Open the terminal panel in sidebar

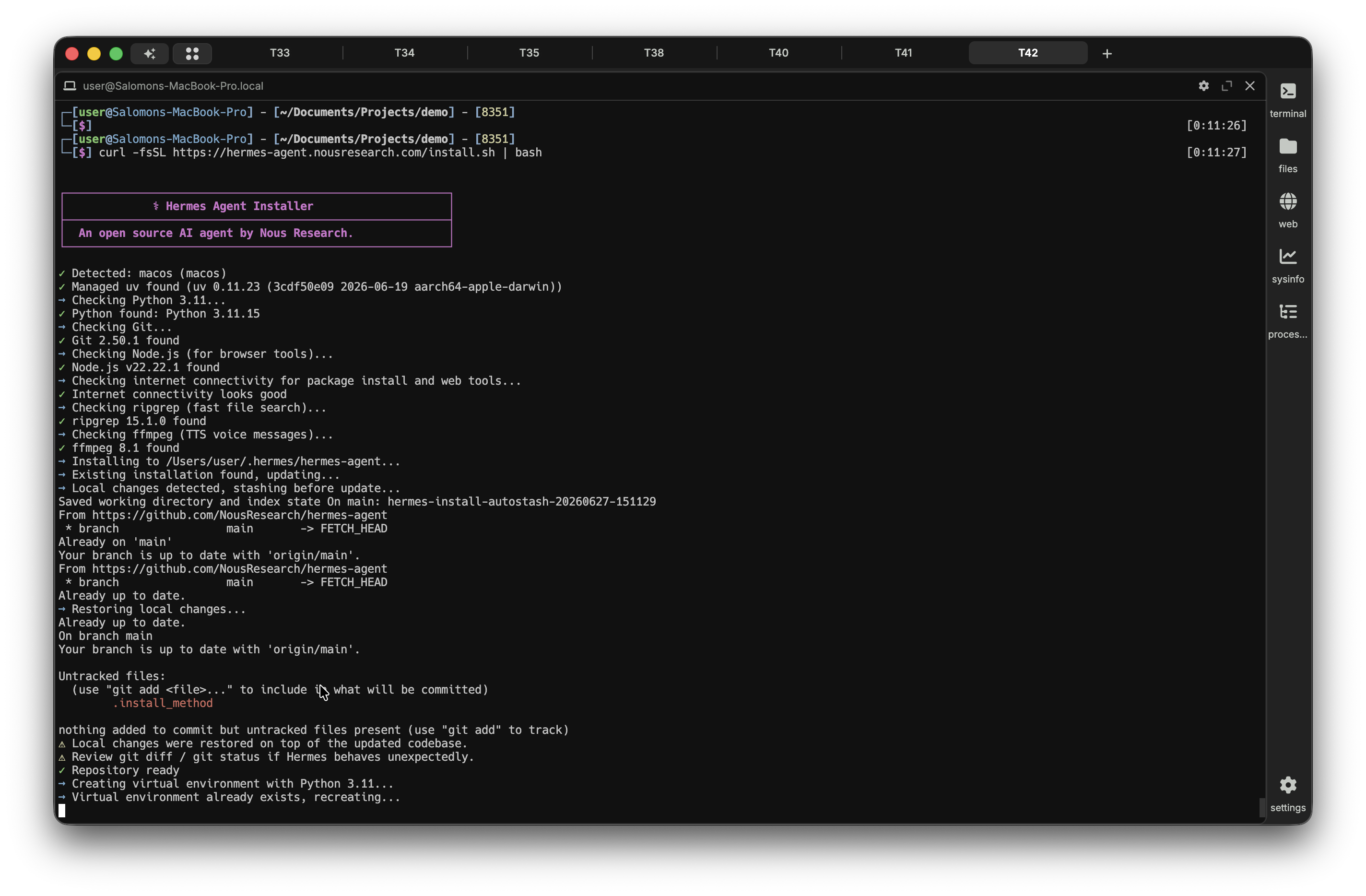[1287, 99]
